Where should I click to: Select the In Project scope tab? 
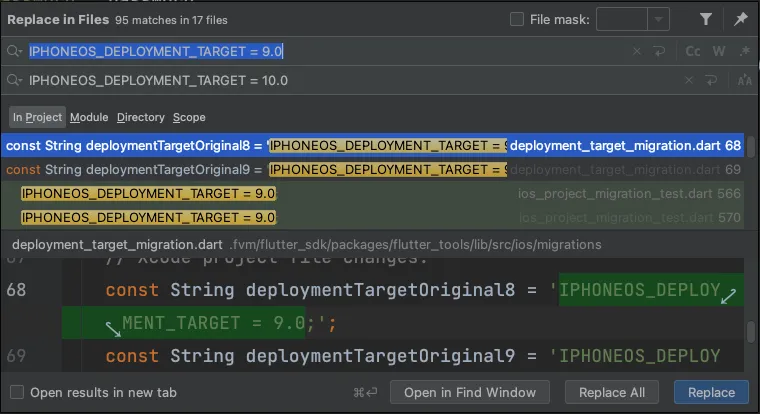pos(37,117)
